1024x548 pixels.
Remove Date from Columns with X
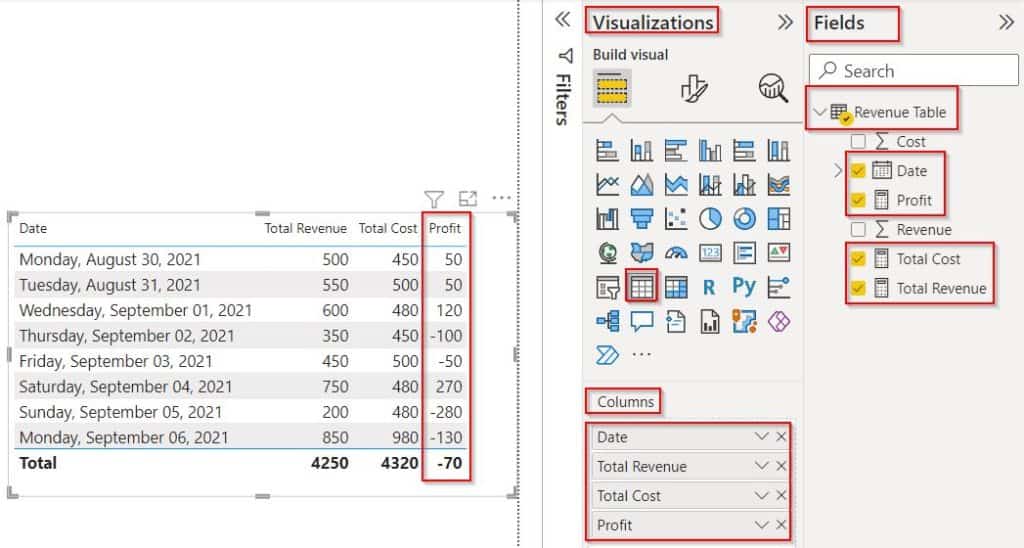coord(781,436)
